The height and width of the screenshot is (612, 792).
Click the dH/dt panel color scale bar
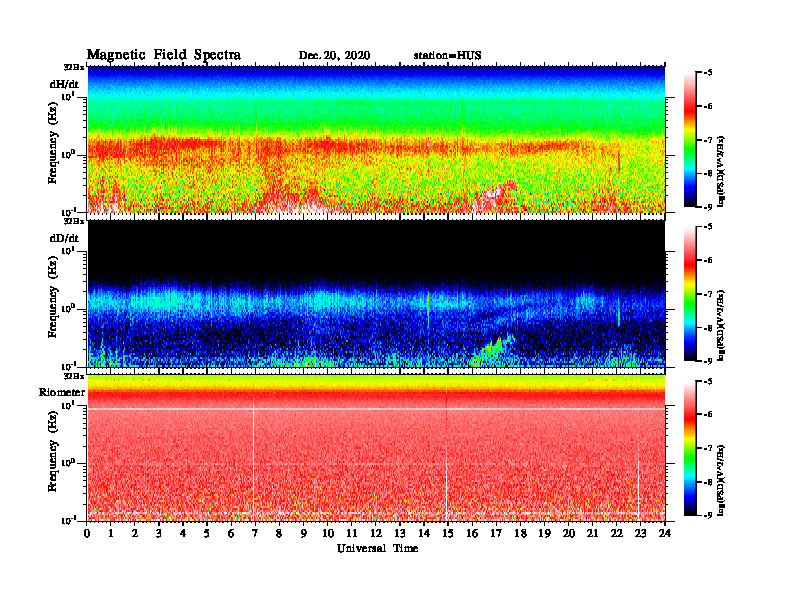(x=689, y=140)
